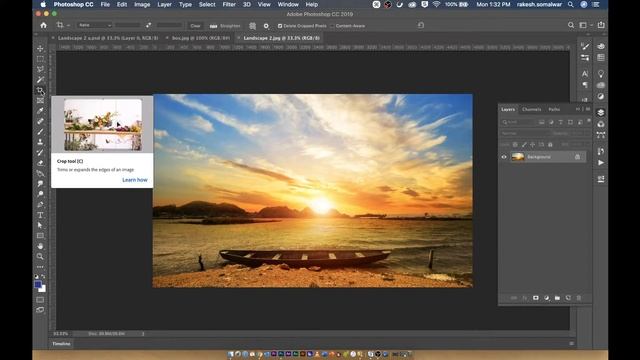The height and width of the screenshot is (360, 640).
Task: Select the Eraser tool
Action: click(40, 163)
